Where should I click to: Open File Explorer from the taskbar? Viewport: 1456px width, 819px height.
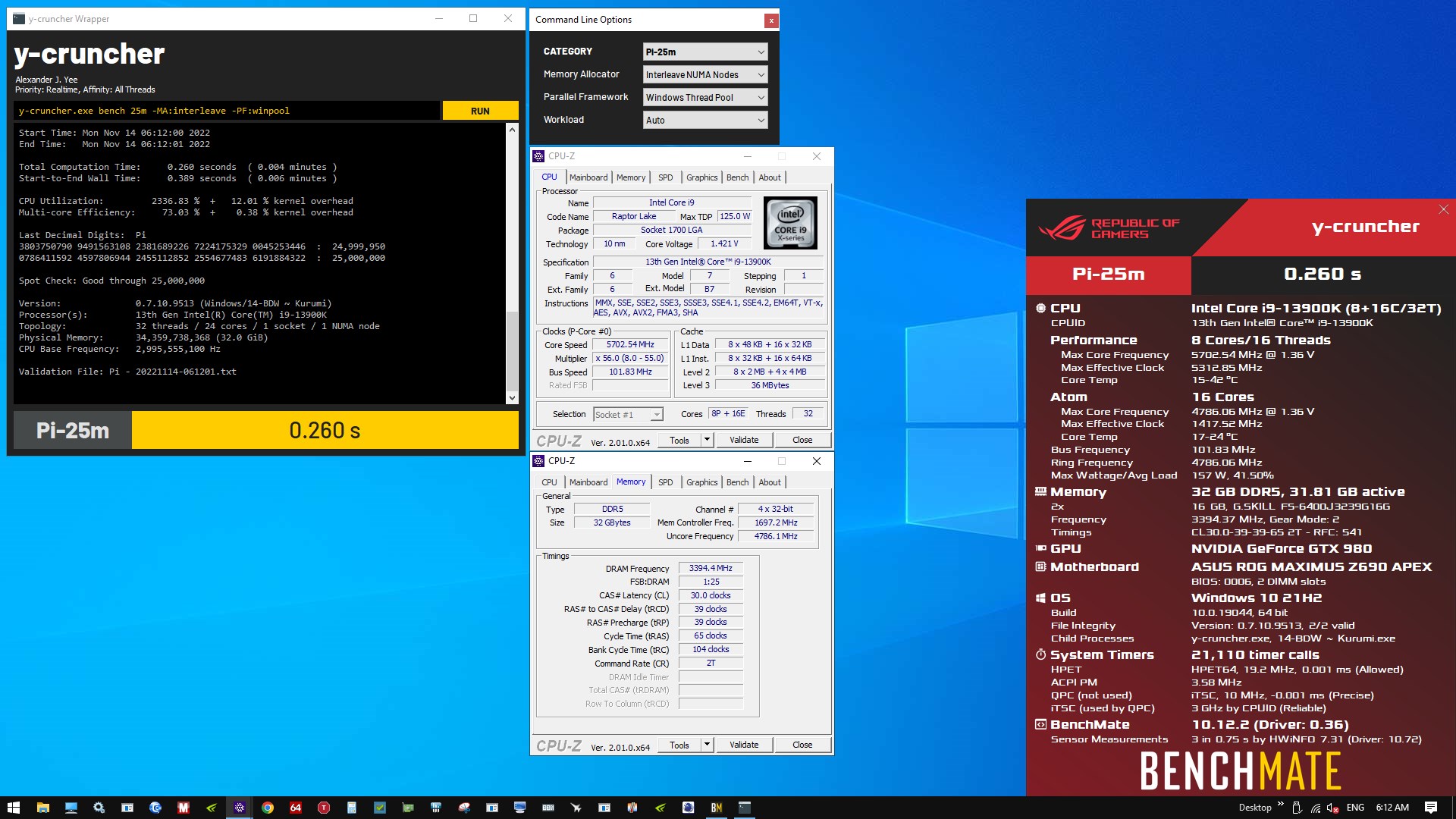[x=42, y=808]
